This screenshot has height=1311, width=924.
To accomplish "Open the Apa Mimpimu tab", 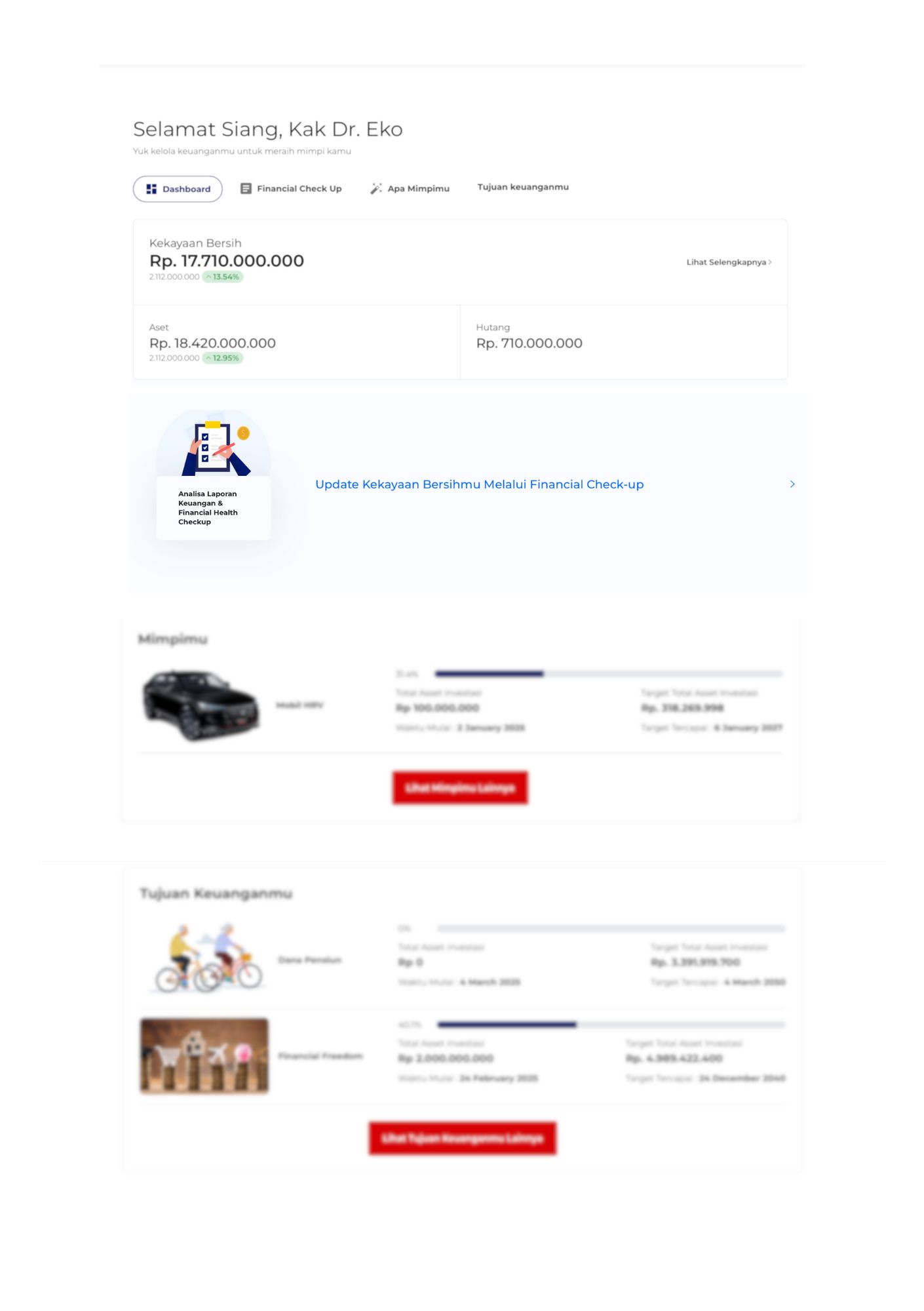I will [410, 188].
